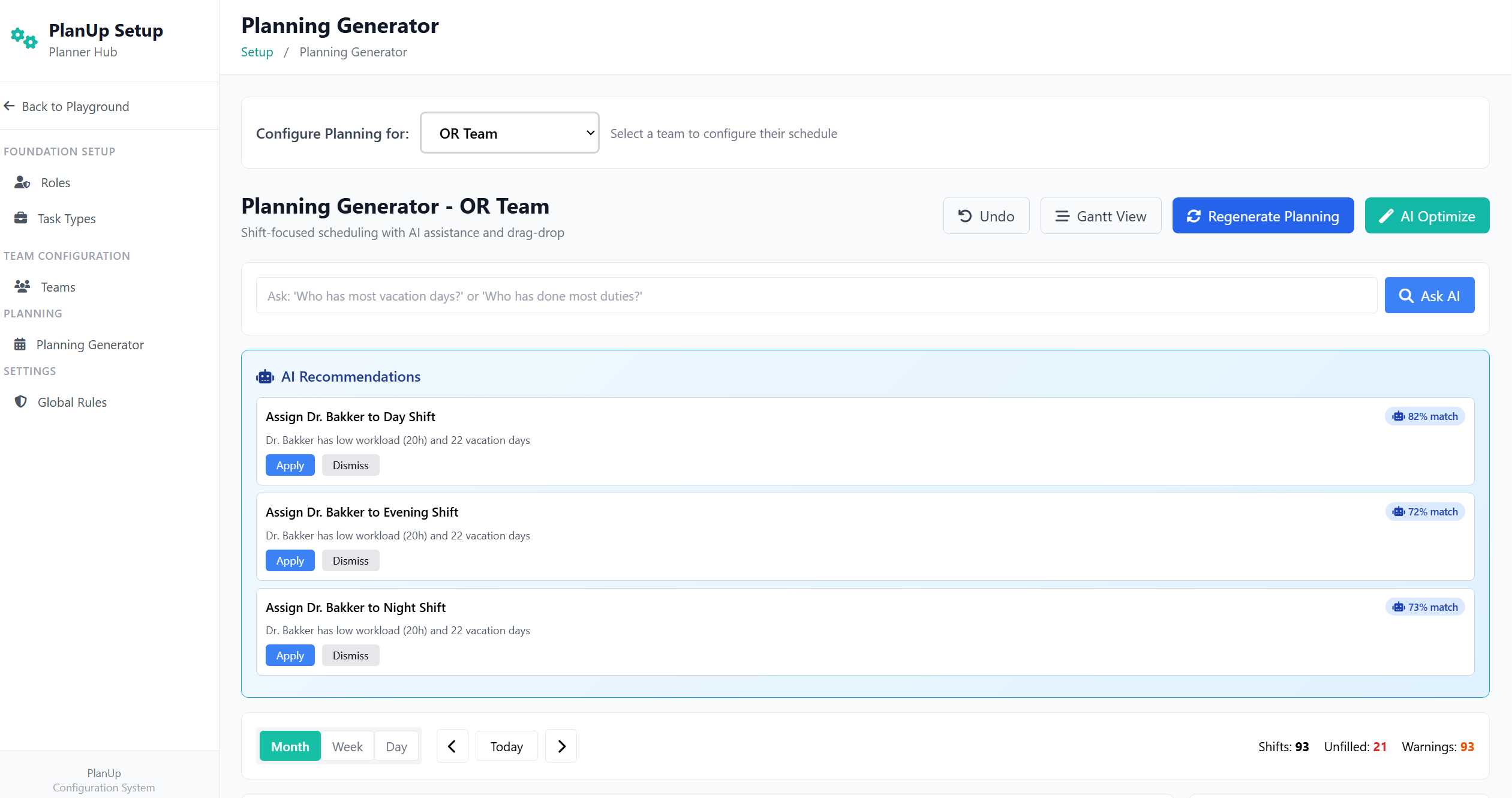The height and width of the screenshot is (798, 1512).
Task: Click the back arrow to Playground
Action: pos(9,106)
